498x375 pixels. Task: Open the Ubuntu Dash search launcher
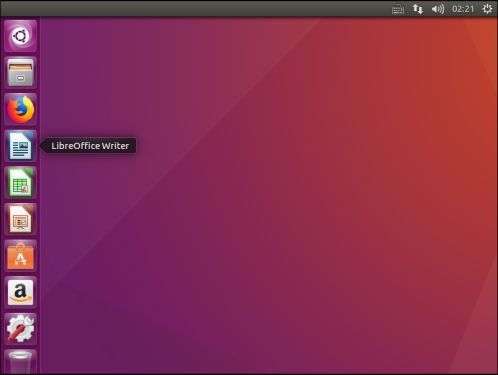[20, 36]
